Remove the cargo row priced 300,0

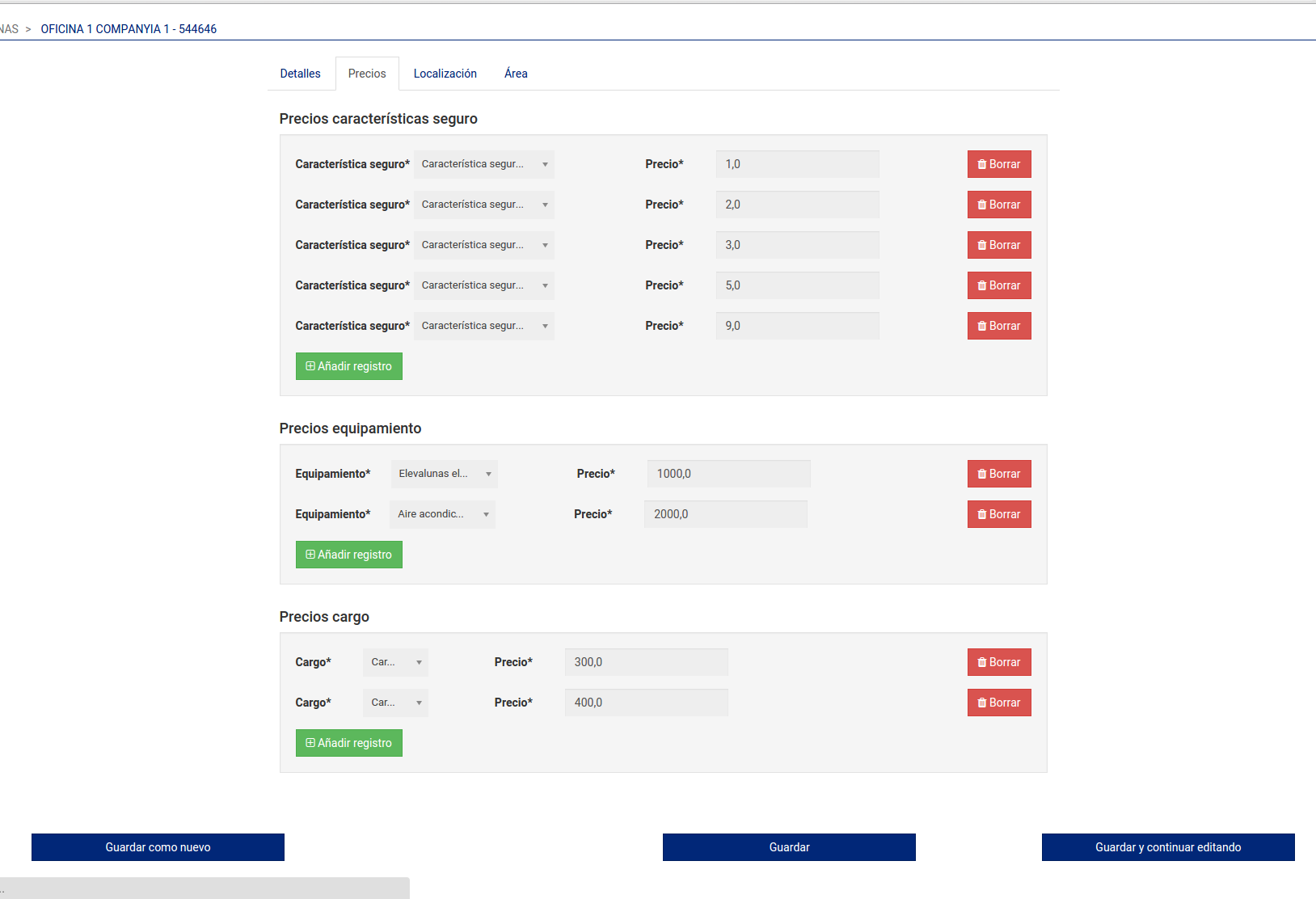pyautogui.click(x=998, y=662)
